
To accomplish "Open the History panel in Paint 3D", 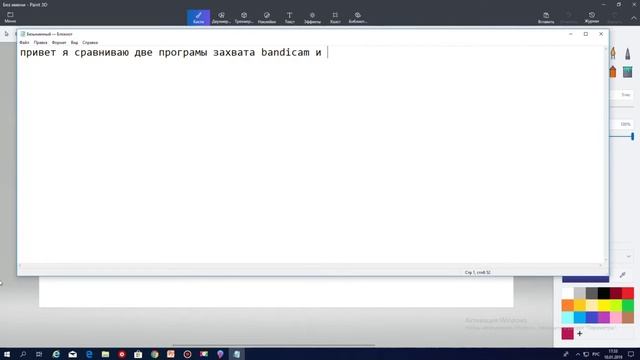I will click(592, 18).
